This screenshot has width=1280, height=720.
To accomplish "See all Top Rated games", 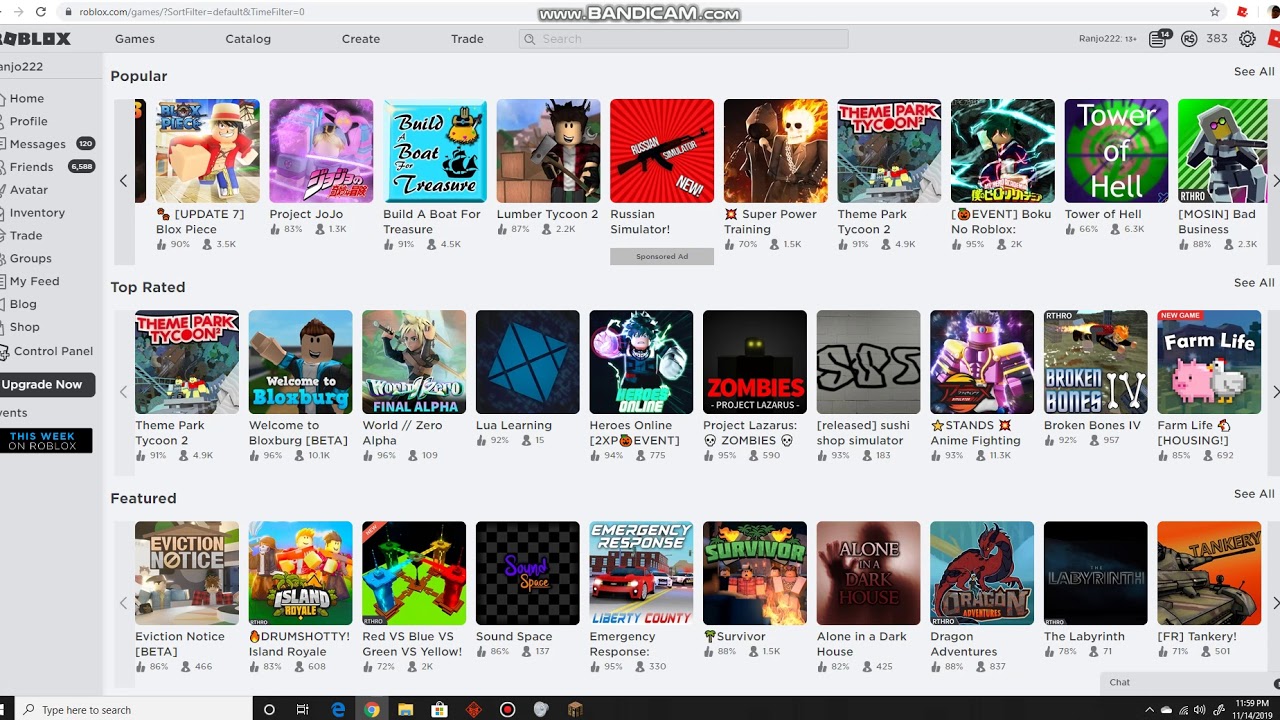I will point(1254,283).
